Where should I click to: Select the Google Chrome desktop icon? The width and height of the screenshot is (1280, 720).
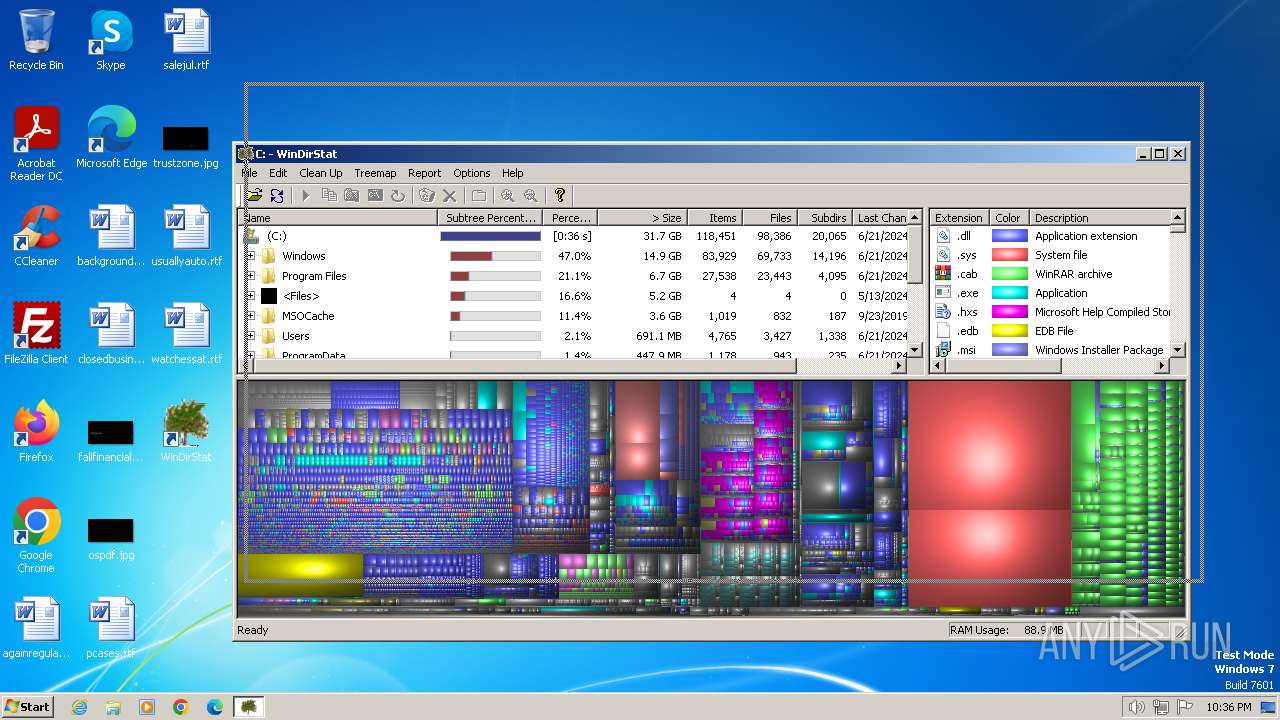[36, 536]
